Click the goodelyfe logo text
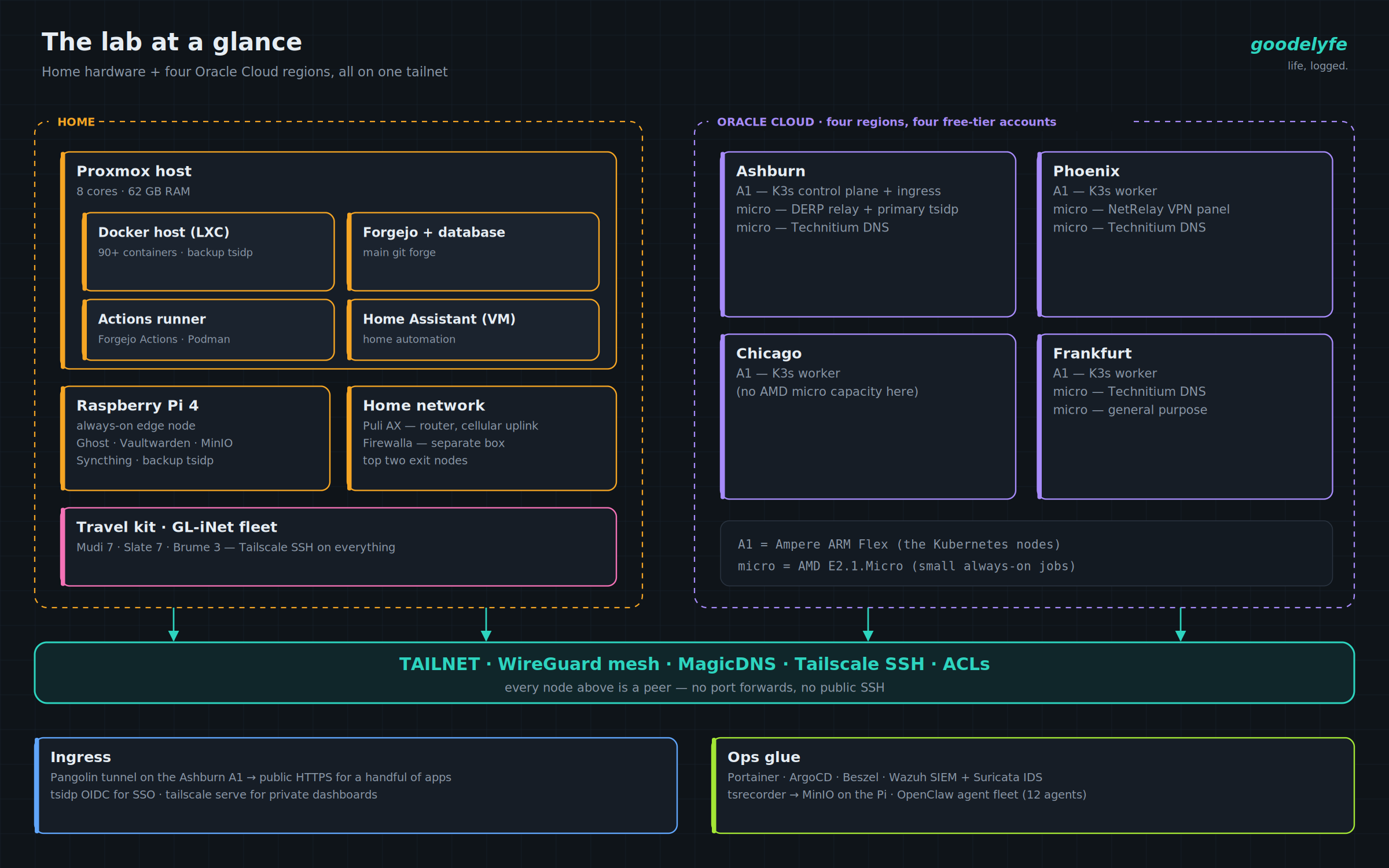This screenshot has height=868, width=1389. pyautogui.click(x=1299, y=44)
